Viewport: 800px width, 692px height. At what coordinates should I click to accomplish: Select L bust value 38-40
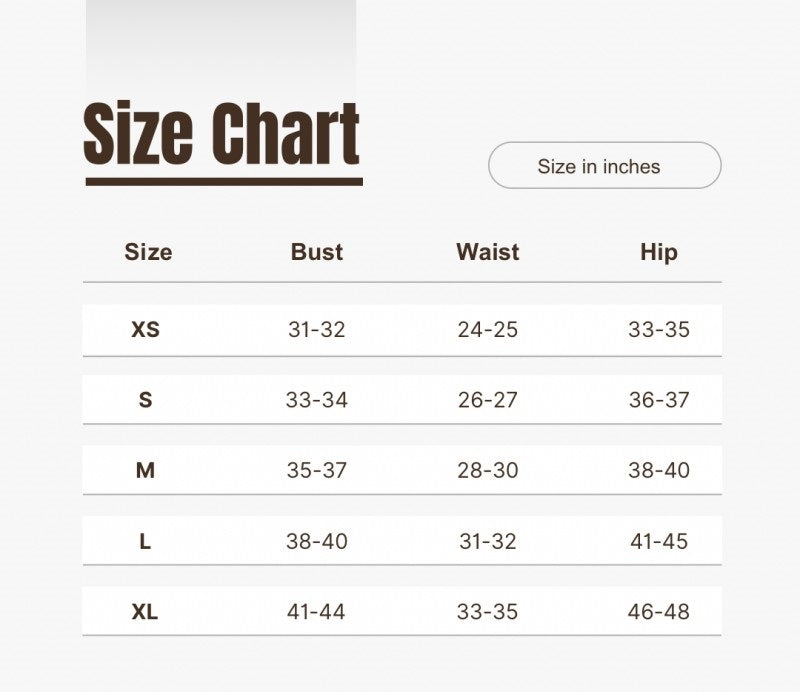click(x=317, y=541)
